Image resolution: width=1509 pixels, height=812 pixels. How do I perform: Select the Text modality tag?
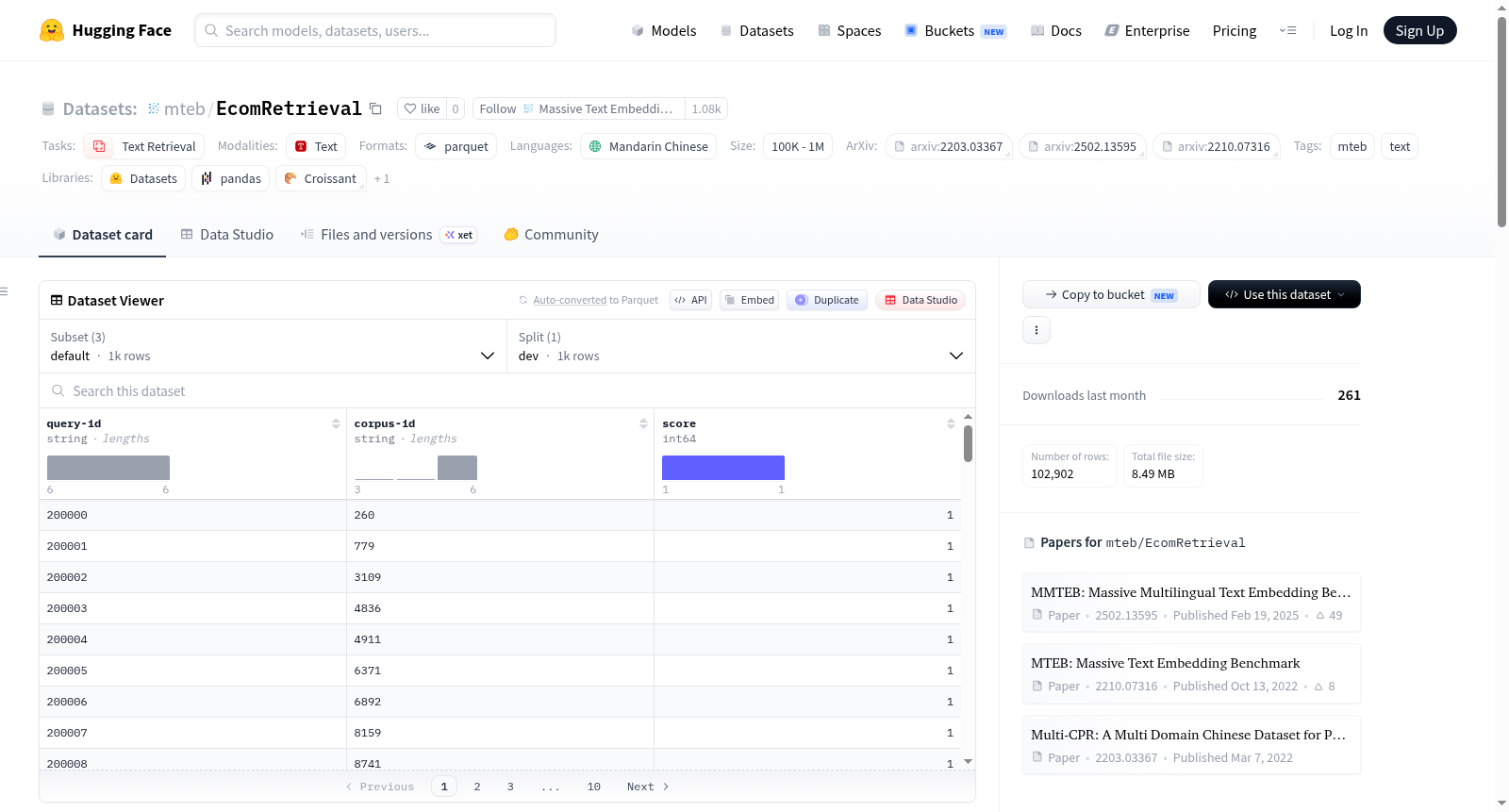click(316, 146)
